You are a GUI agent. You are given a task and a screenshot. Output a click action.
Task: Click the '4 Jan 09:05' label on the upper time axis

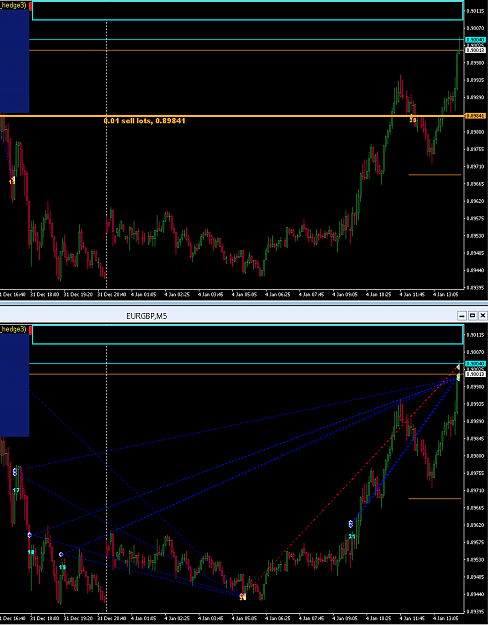click(346, 295)
